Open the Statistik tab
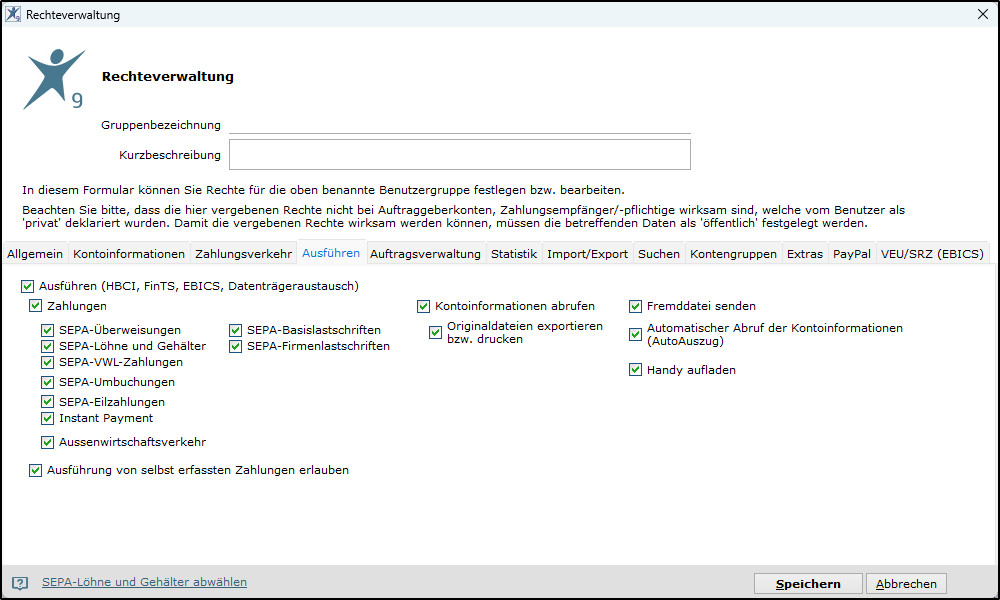 514,254
